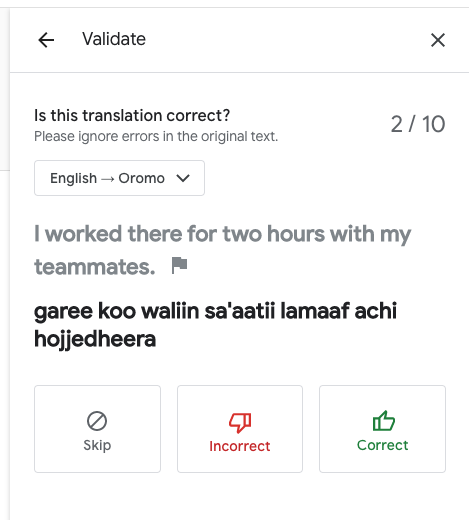Close the Validate panel

pyautogui.click(x=438, y=40)
